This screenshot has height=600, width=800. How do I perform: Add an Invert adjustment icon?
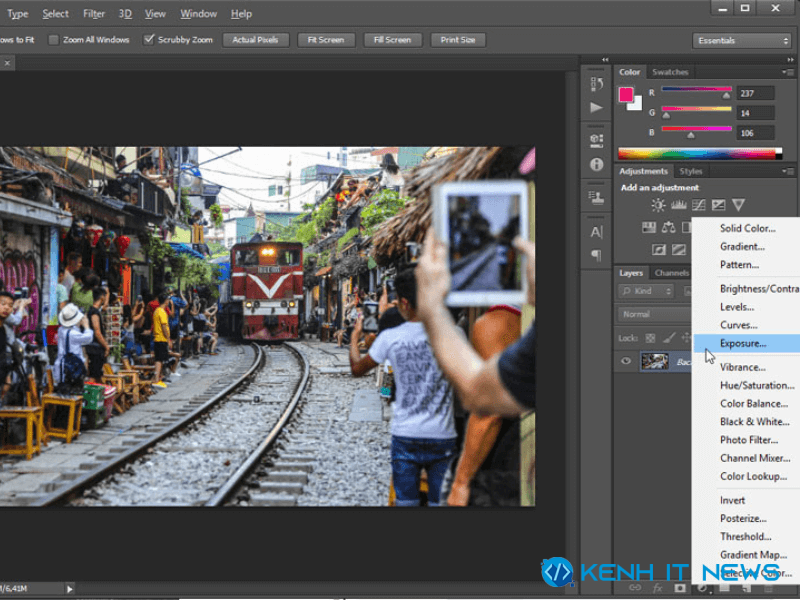(659, 249)
